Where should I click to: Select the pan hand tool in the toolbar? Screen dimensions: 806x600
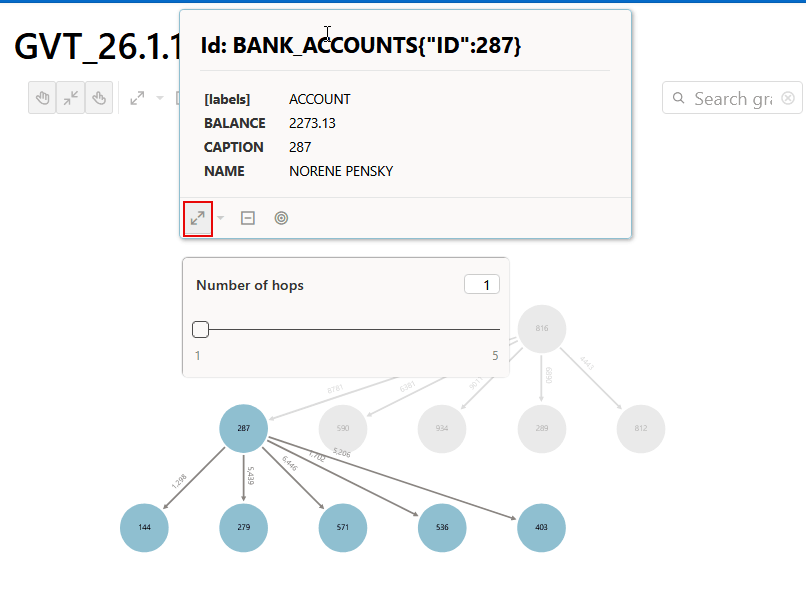pos(42,98)
